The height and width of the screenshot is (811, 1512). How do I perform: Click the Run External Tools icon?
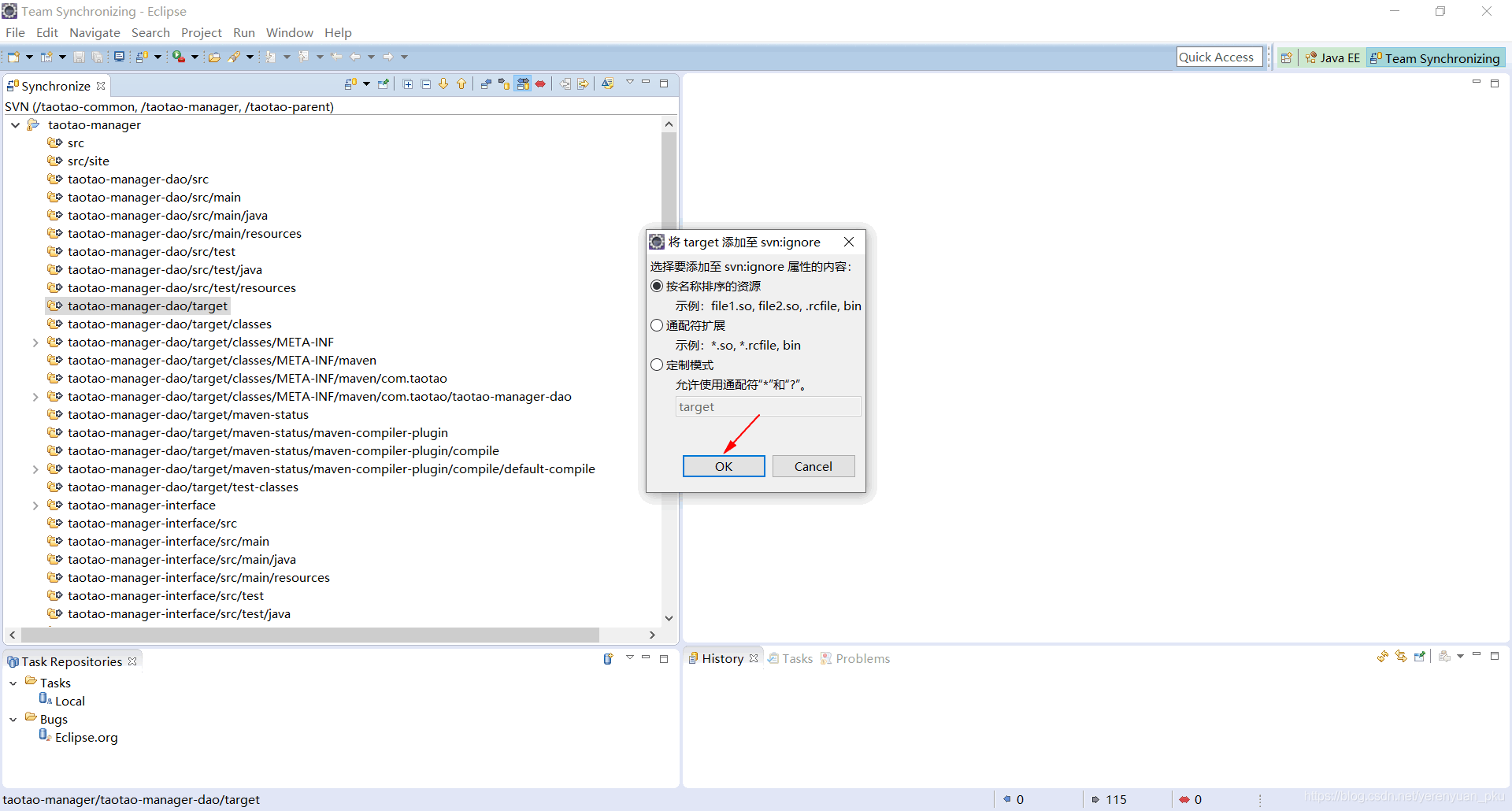click(179, 57)
